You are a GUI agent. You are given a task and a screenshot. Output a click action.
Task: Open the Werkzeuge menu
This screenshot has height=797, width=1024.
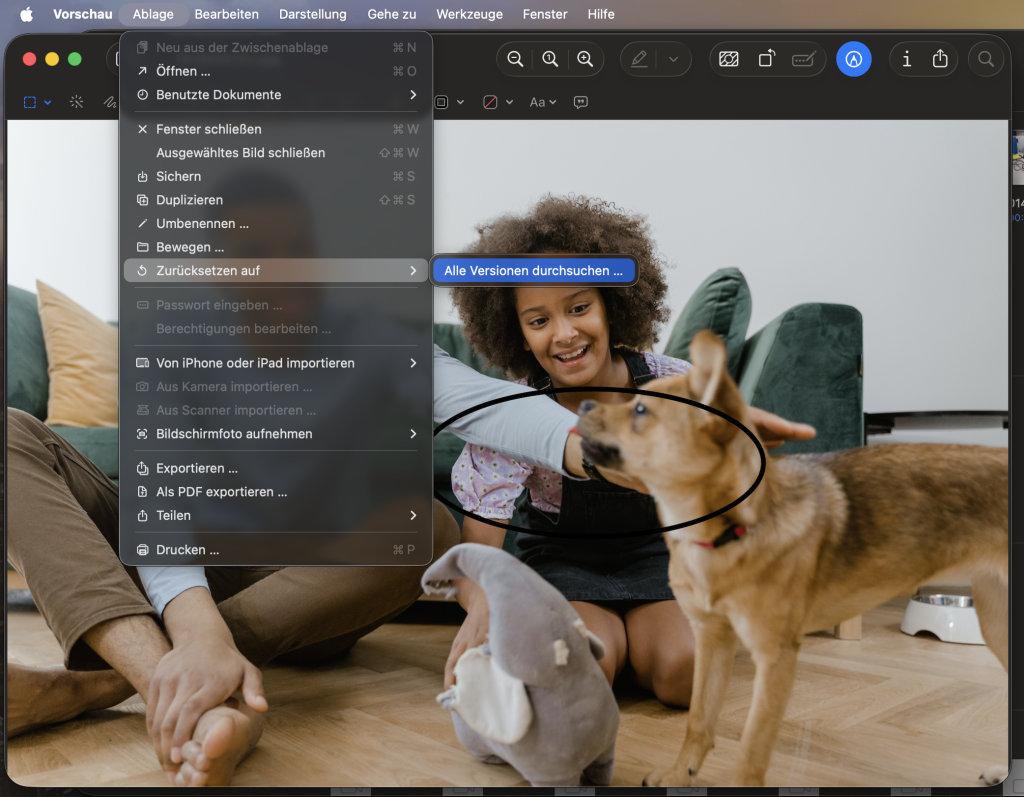click(x=470, y=14)
